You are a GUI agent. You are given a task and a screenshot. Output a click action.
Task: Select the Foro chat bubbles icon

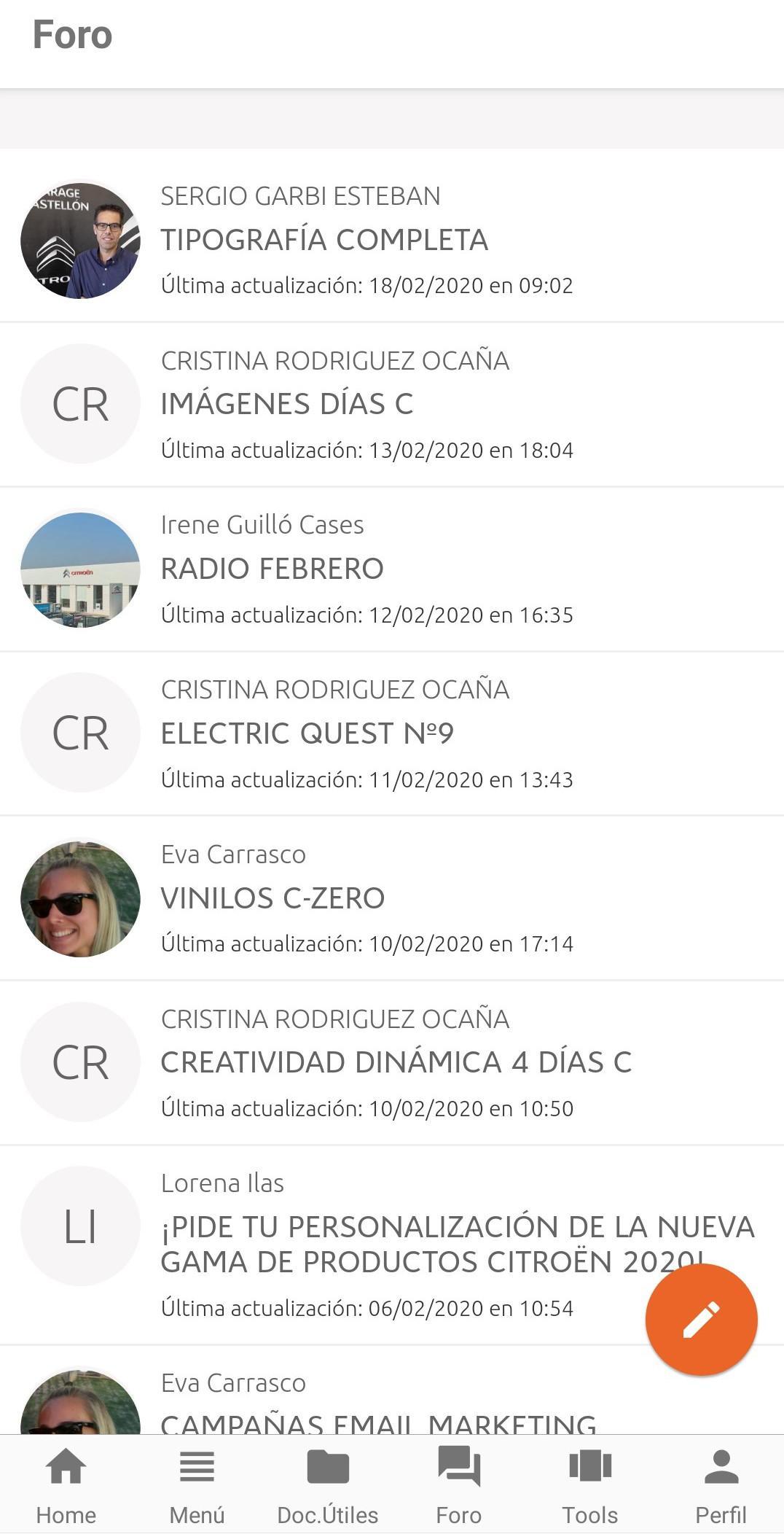pos(459,1466)
